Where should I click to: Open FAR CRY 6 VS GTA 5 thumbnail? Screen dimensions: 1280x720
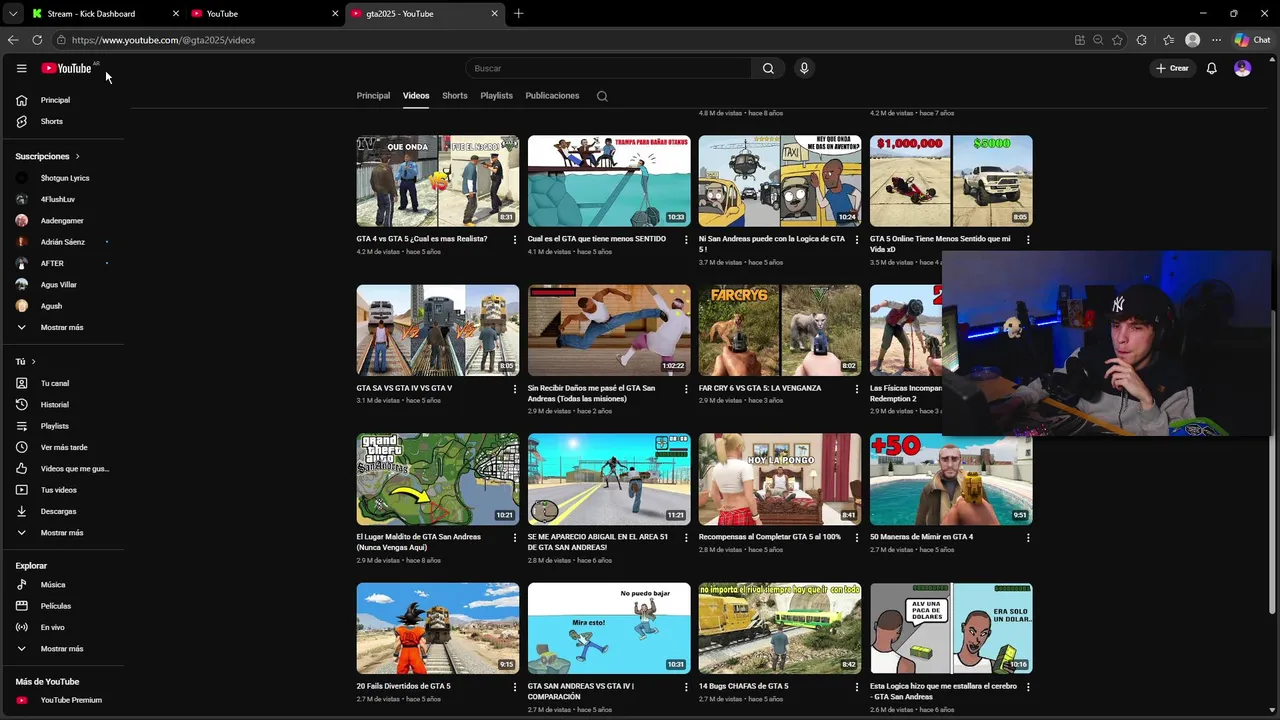point(780,330)
